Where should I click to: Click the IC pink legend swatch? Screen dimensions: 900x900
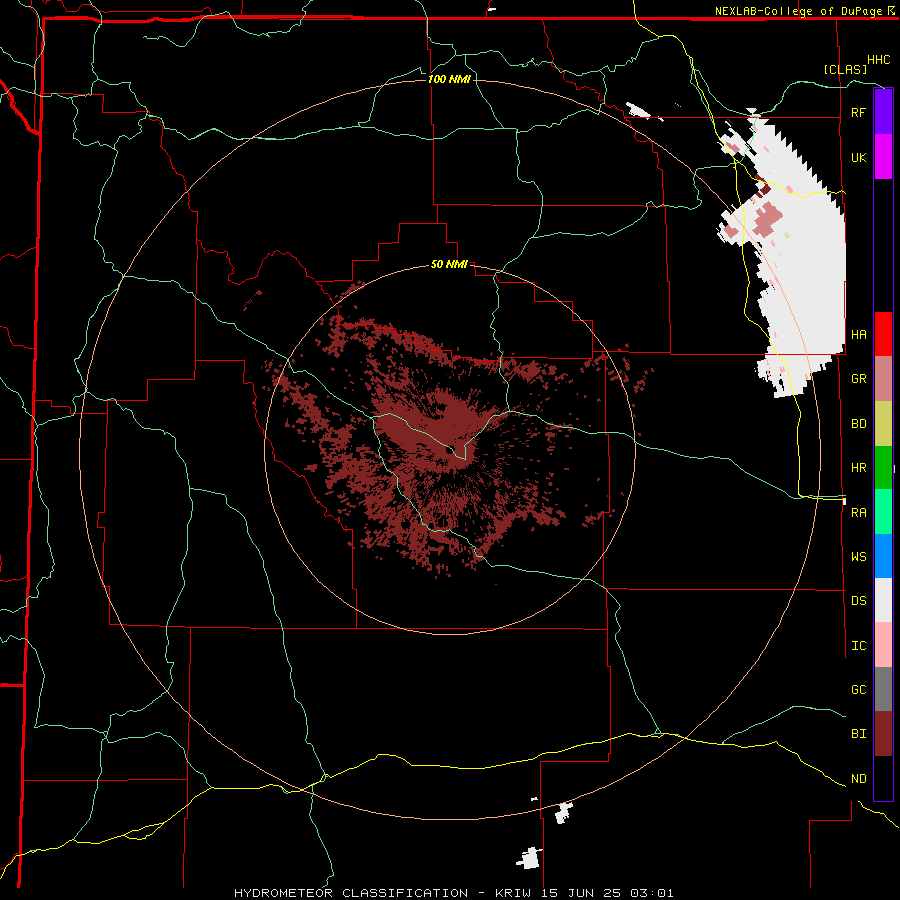point(883,645)
